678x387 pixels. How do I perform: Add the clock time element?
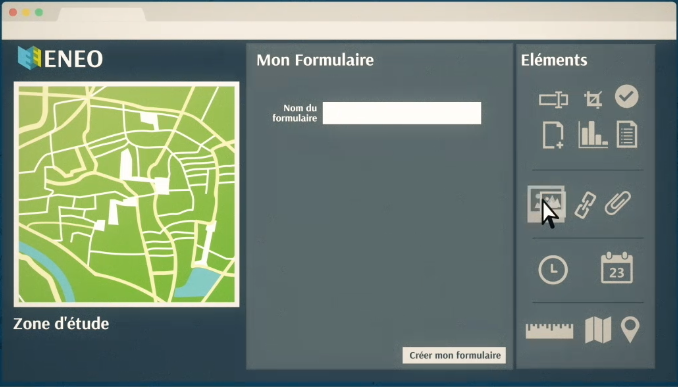pos(553,270)
